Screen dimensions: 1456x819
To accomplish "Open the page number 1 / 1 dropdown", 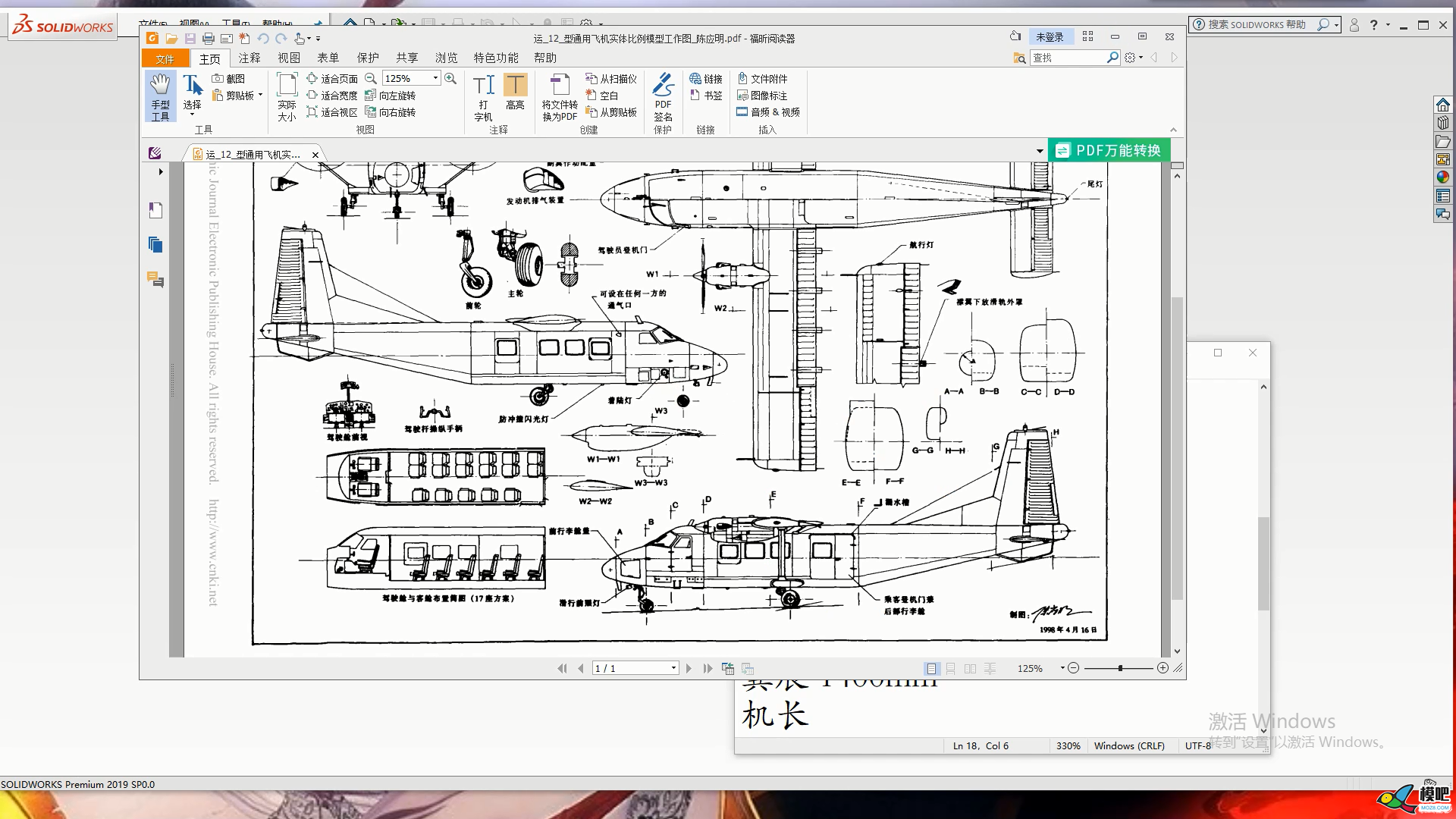I will tap(673, 668).
